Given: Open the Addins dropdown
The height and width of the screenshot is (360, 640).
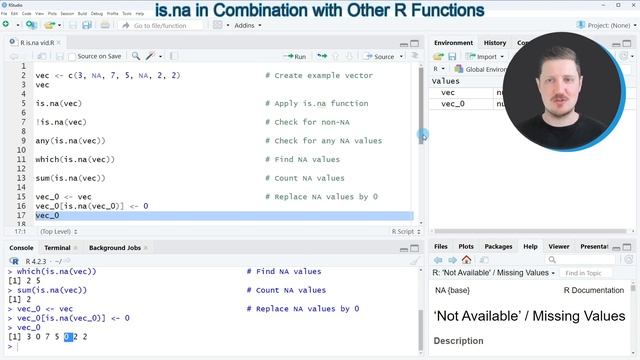Looking at the screenshot, I should click(x=247, y=25).
